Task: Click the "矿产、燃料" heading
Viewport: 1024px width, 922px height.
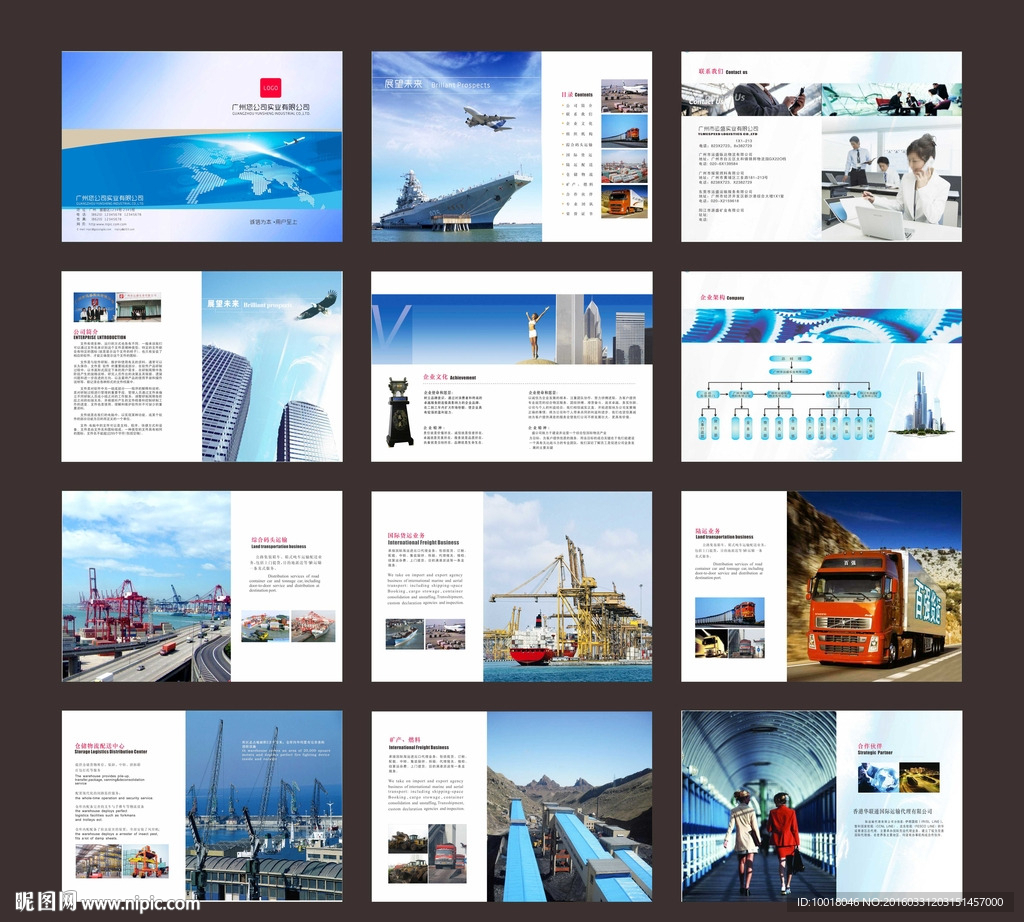Action: pyautogui.click(x=405, y=740)
